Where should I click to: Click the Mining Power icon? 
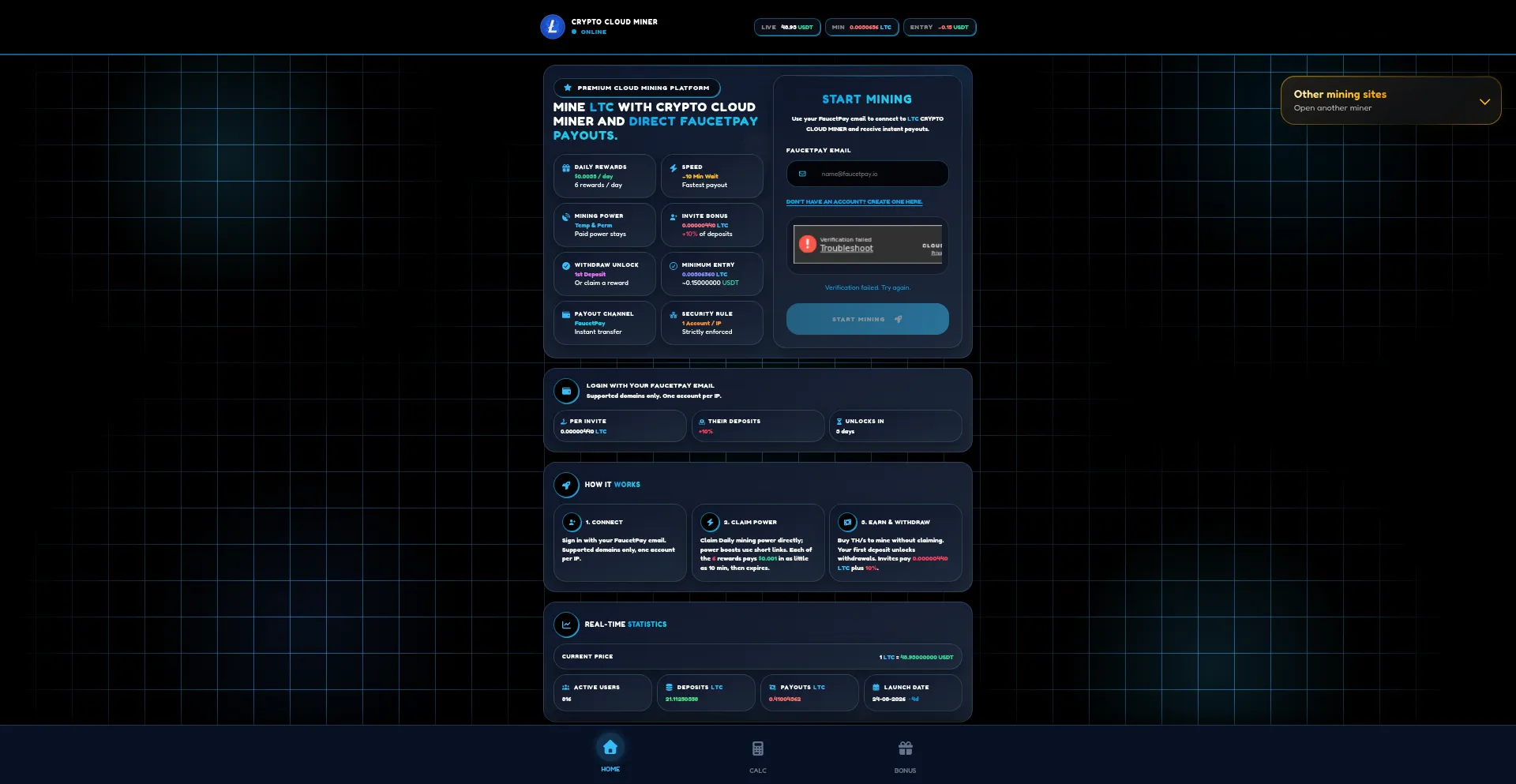(x=566, y=217)
